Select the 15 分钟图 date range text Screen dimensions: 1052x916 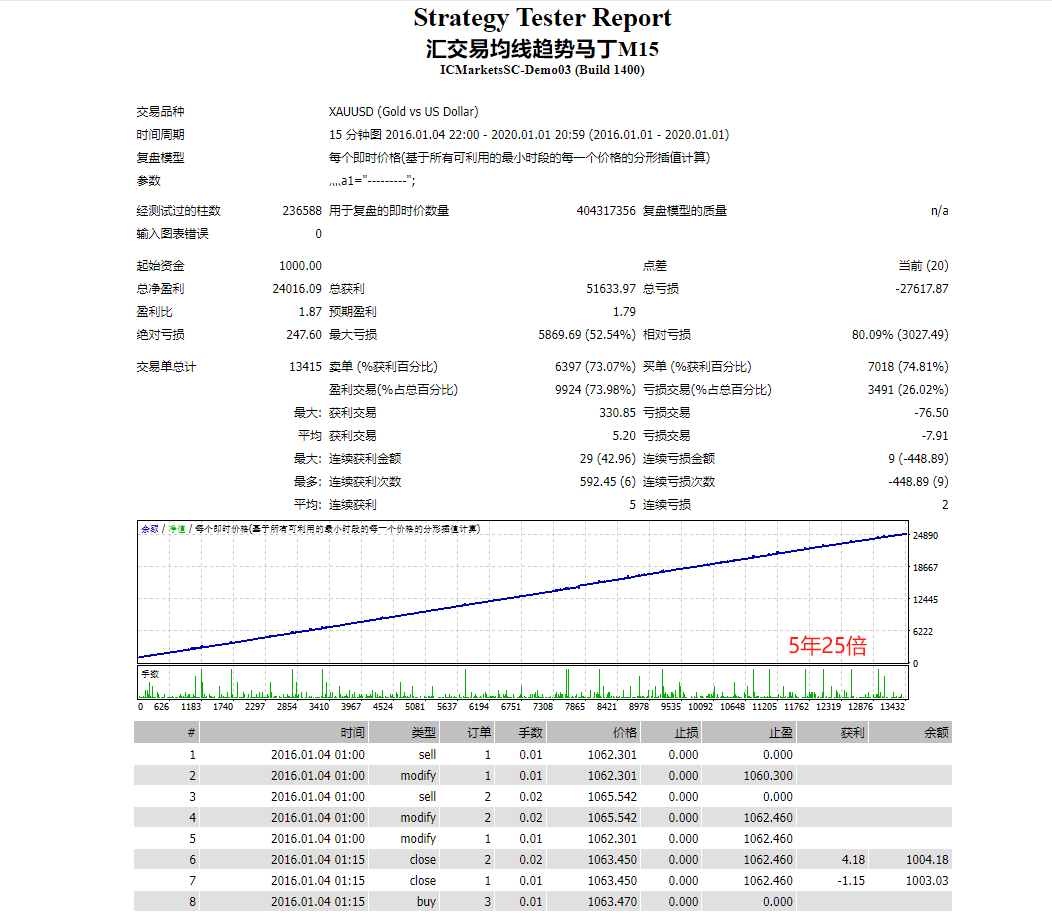point(529,134)
